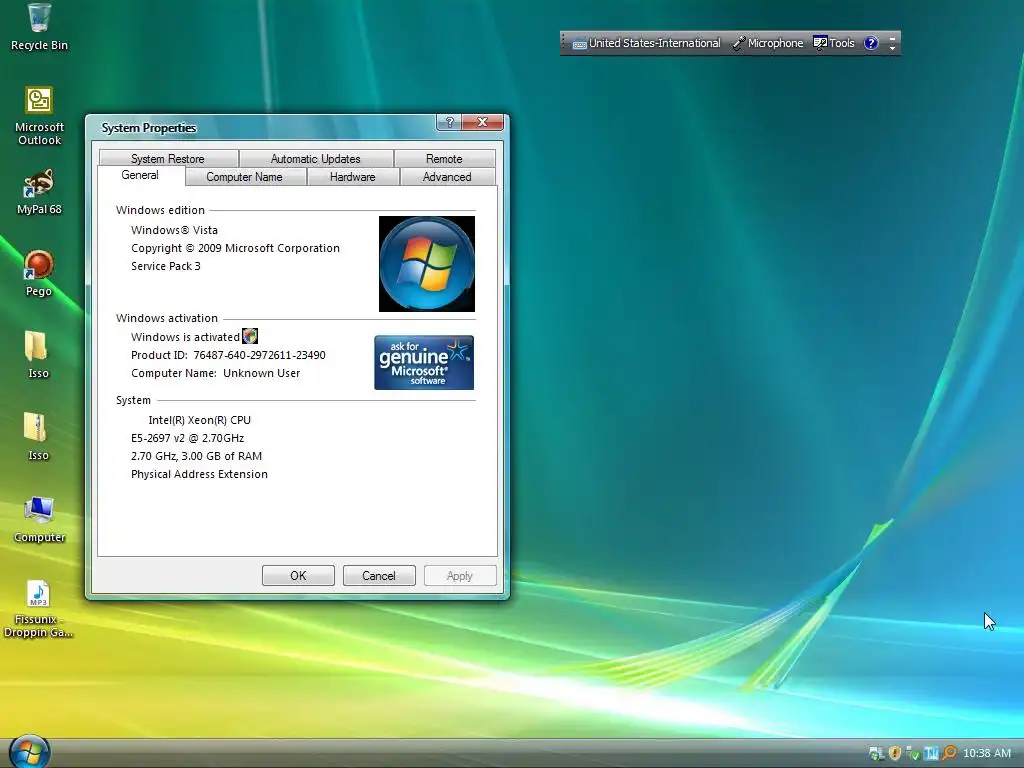Click the System Properties title bar
1024x768 pixels.
261,127
